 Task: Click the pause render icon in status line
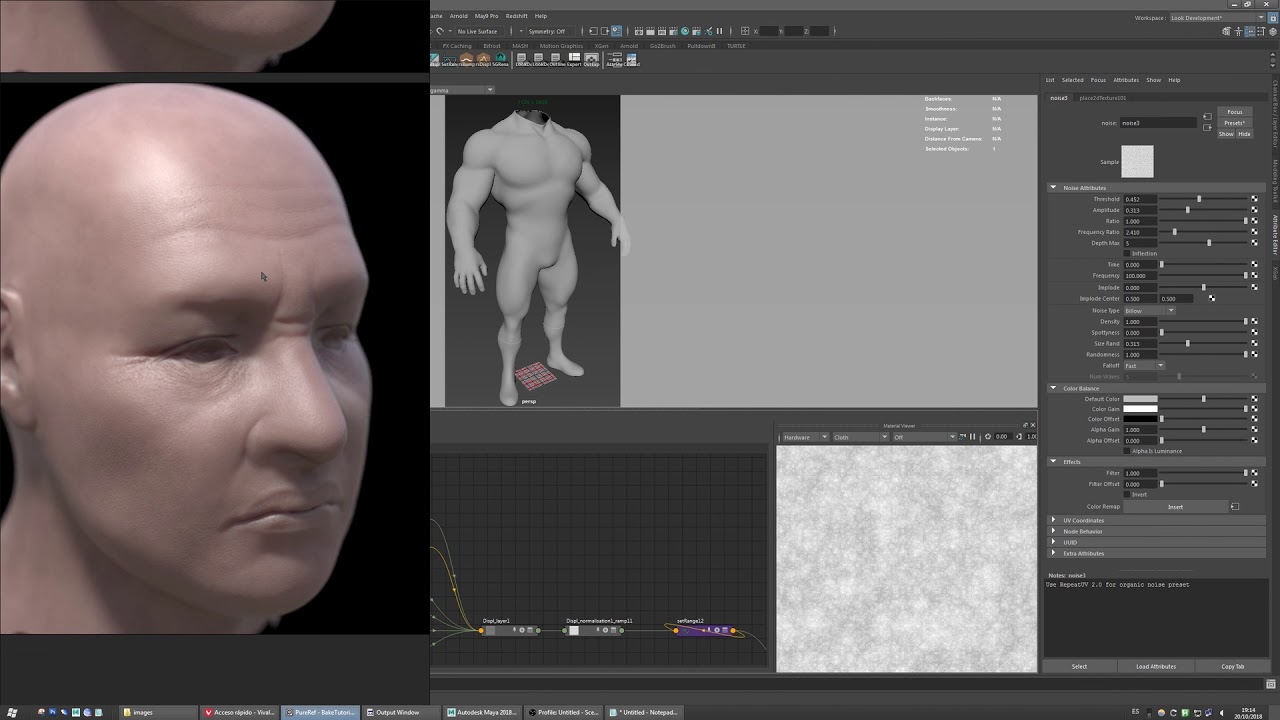[719, 31]
